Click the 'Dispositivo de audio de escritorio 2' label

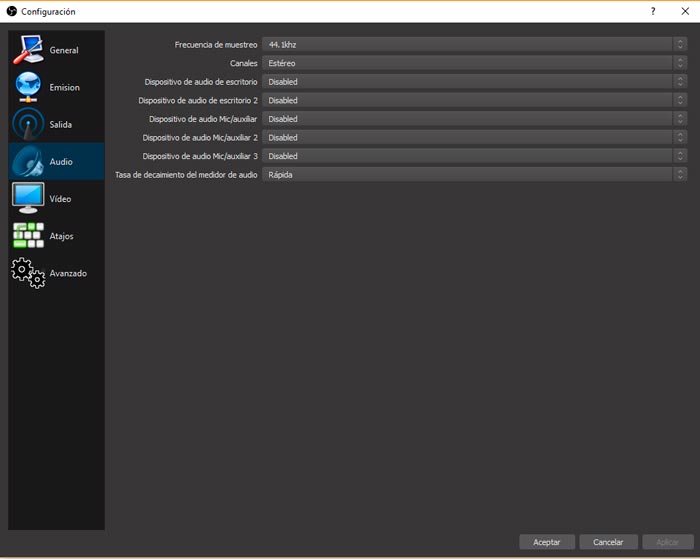[x=198, y=100]
